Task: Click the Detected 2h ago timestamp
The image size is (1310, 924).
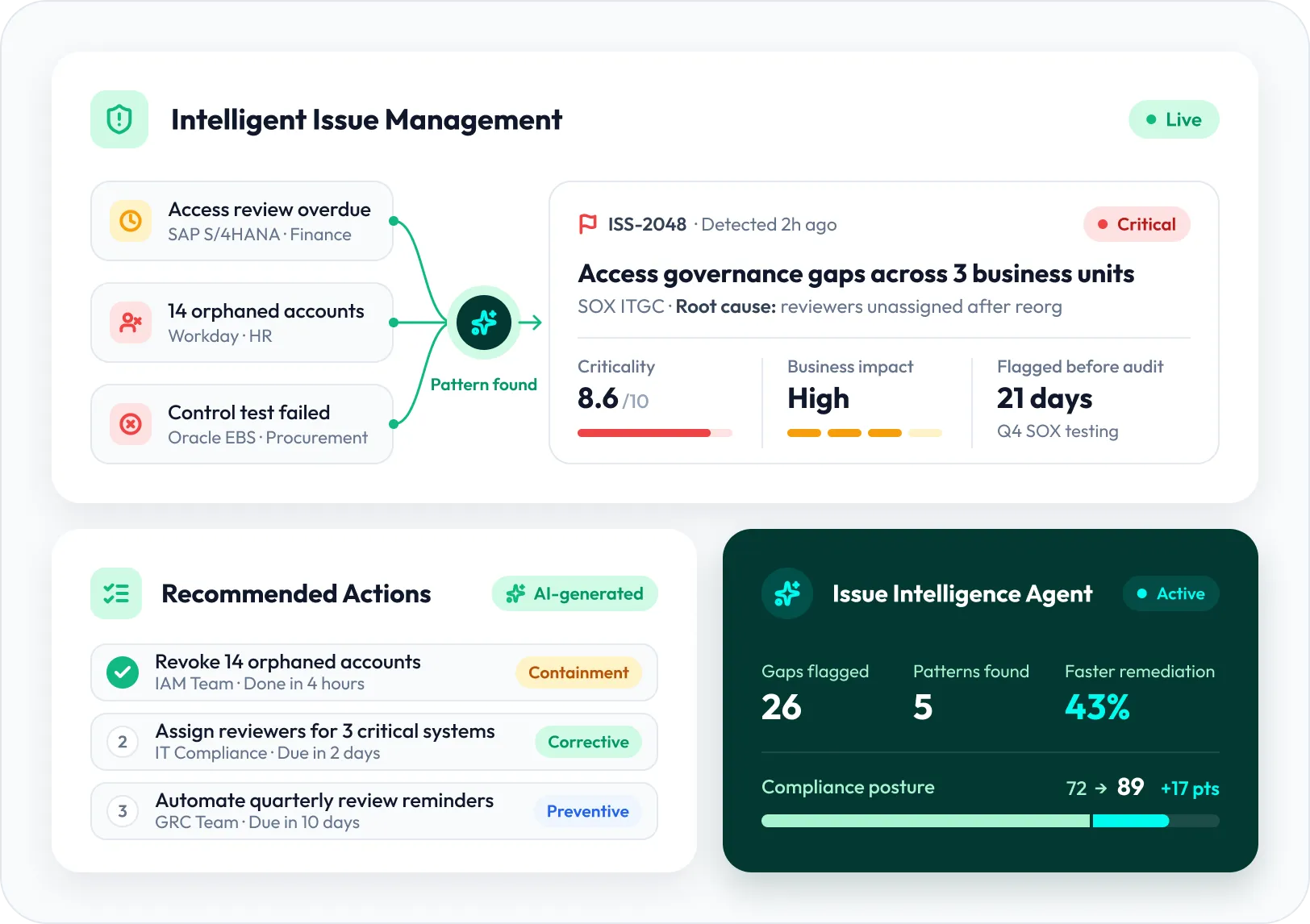Action: [769, 224]
